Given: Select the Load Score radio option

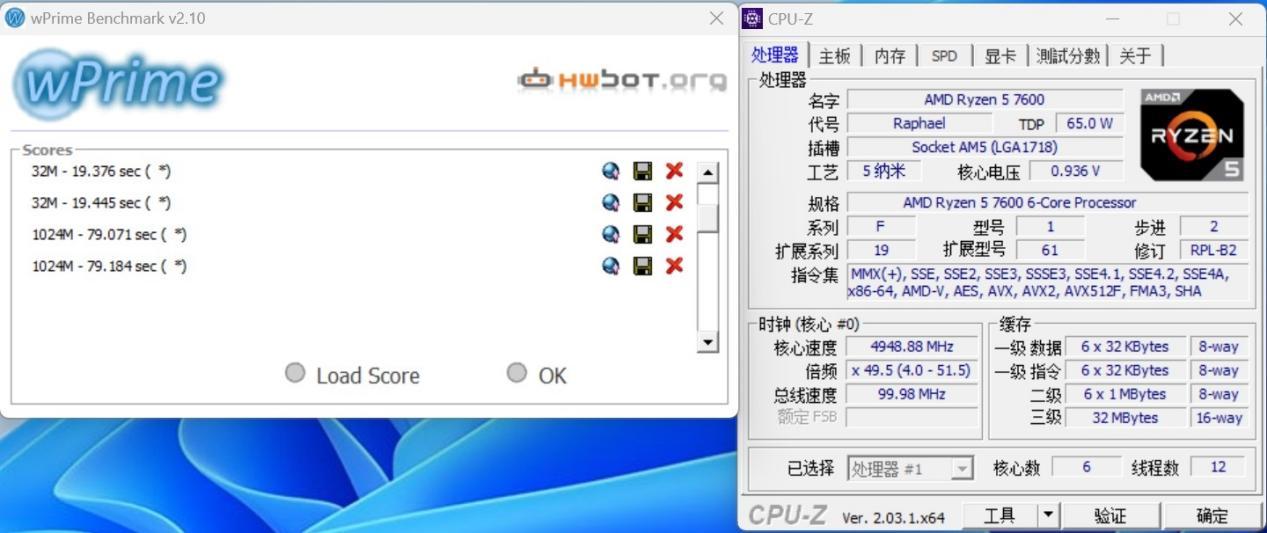Looking at the screenshot, I should (294, 373).
